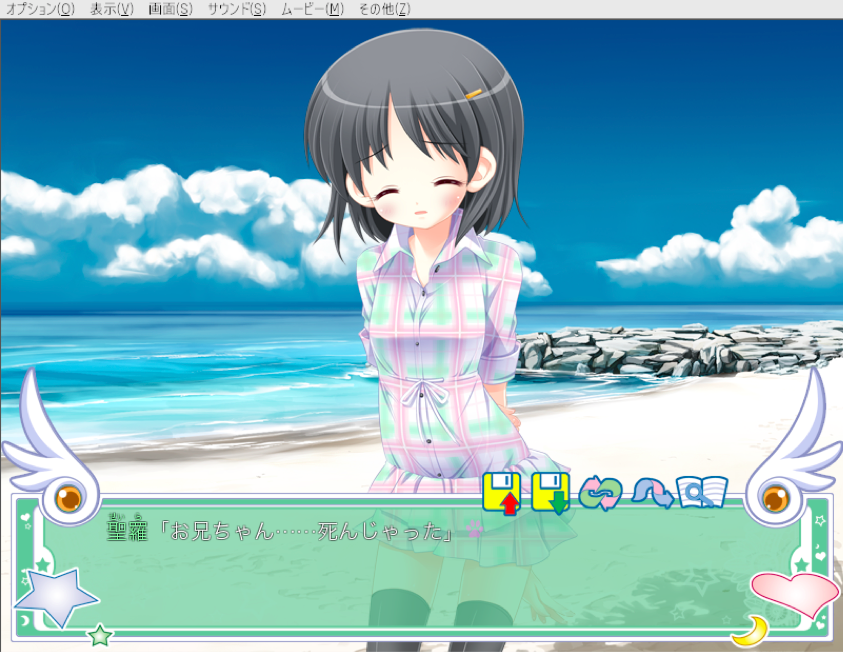Open the サウンド(S) menu
Screen dimensions: 843x652
click(237, 9)
